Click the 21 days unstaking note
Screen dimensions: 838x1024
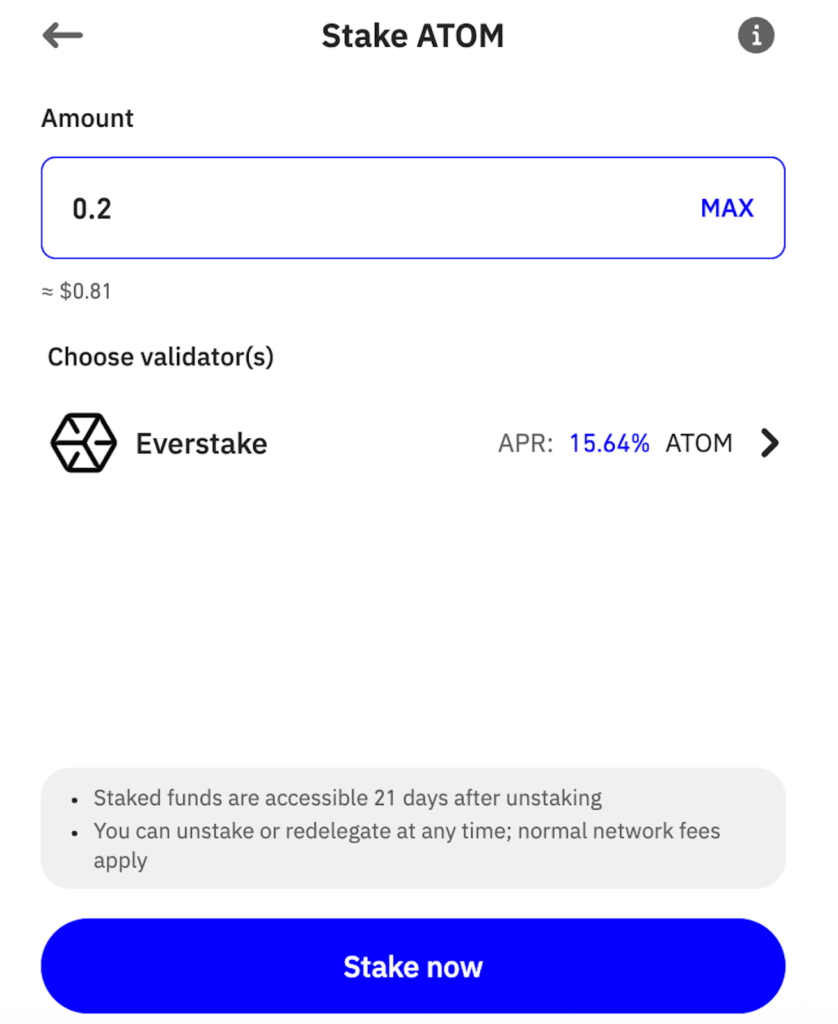pyautogui.click(x=347, y=798)
